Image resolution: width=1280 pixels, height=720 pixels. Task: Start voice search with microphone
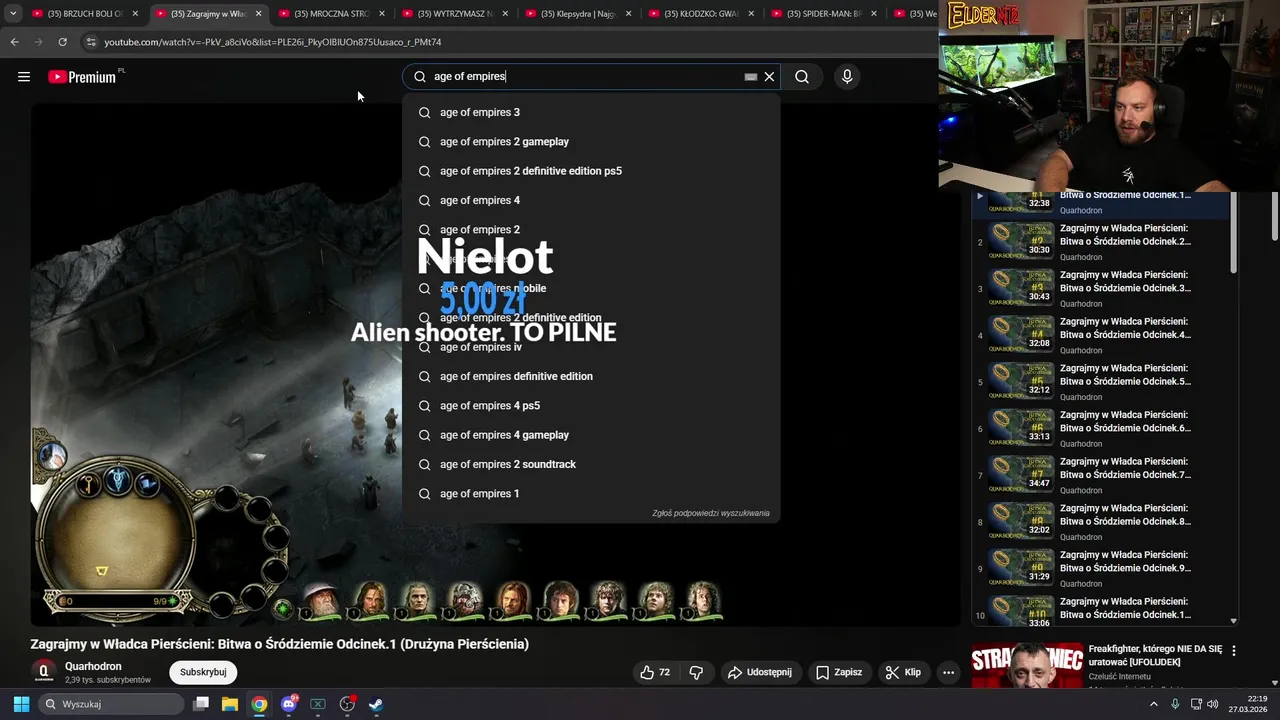pos(847,77)
